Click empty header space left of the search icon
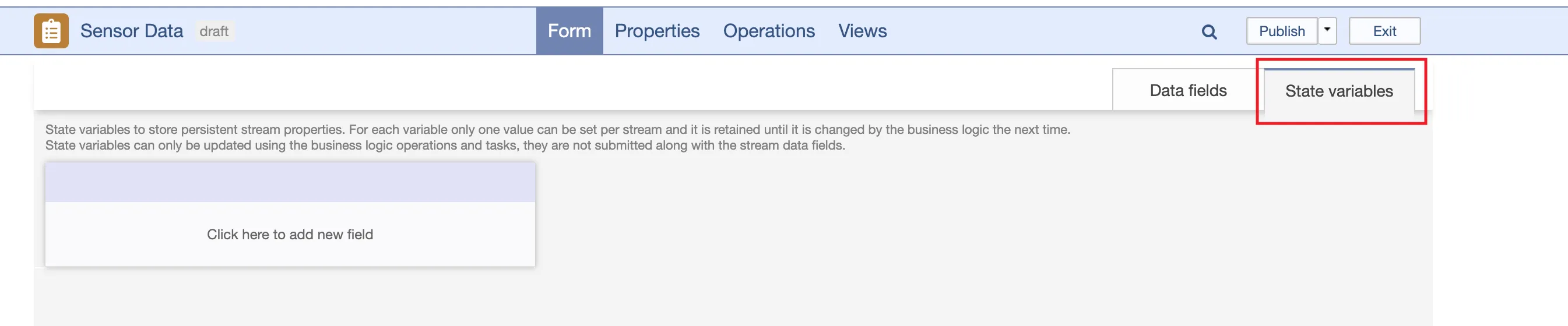Screen dimensions: 1568x326 (1035, 31)
